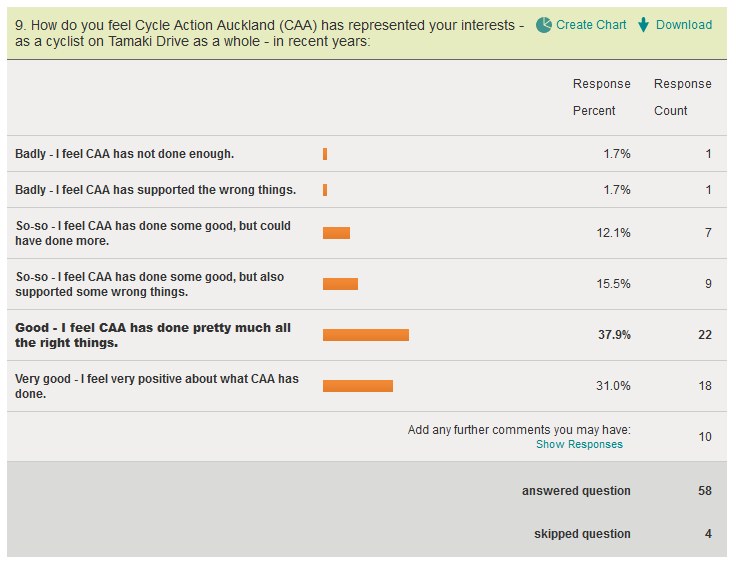Click the skipped question count 4
Image resolution: width=736 pixels, height=565 pixels.
[x=708, y=534]
